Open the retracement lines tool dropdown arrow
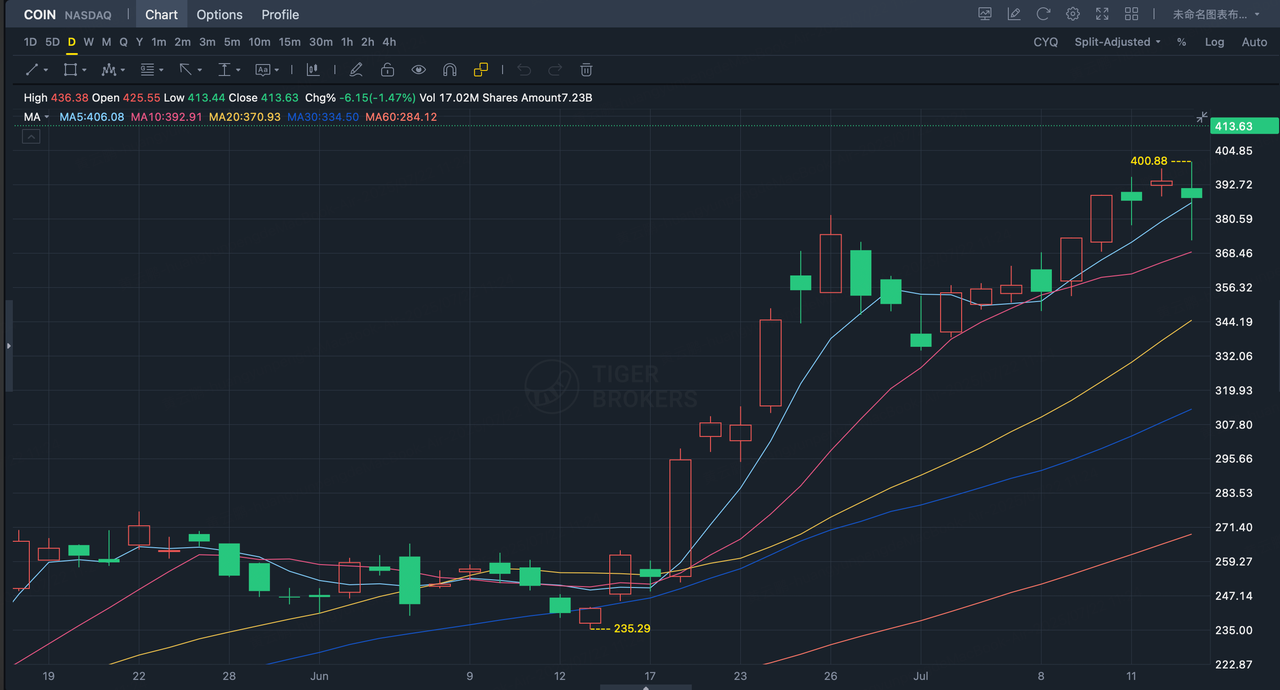Image resolution: width=1280 pixels, height=690 pixels. coord(161,70)
